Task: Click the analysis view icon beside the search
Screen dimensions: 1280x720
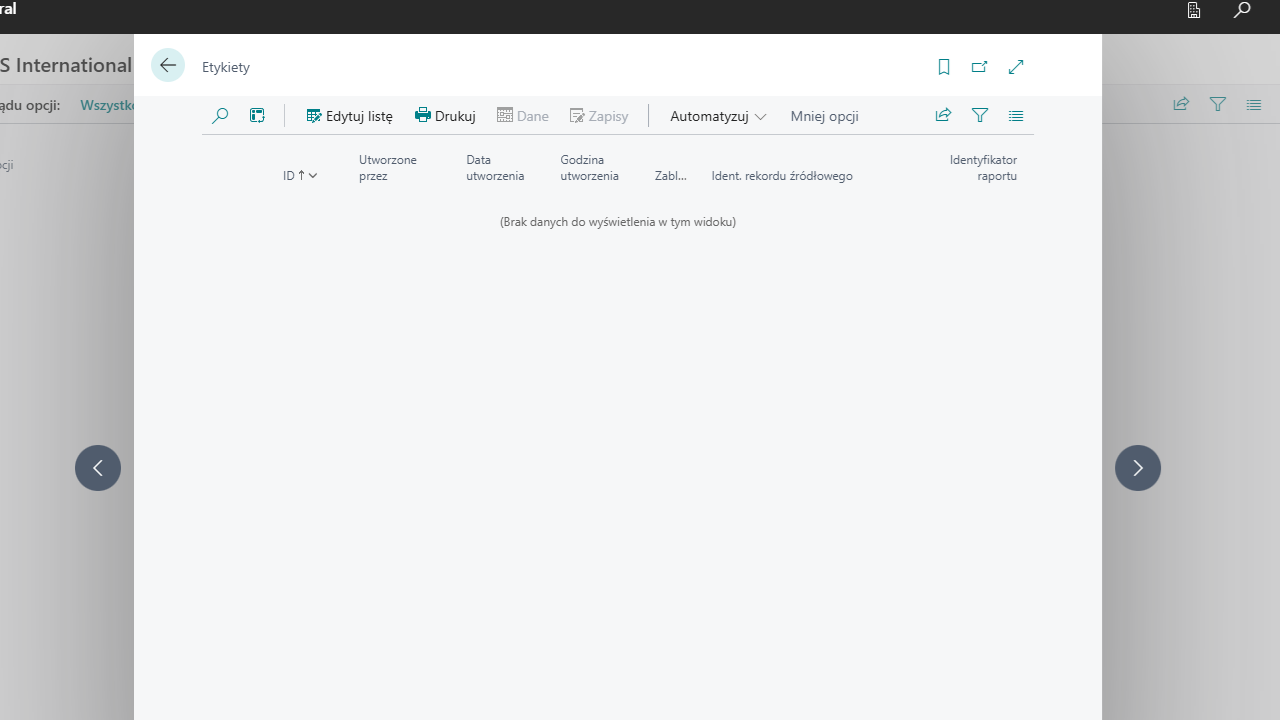Action: pos(257,116)
